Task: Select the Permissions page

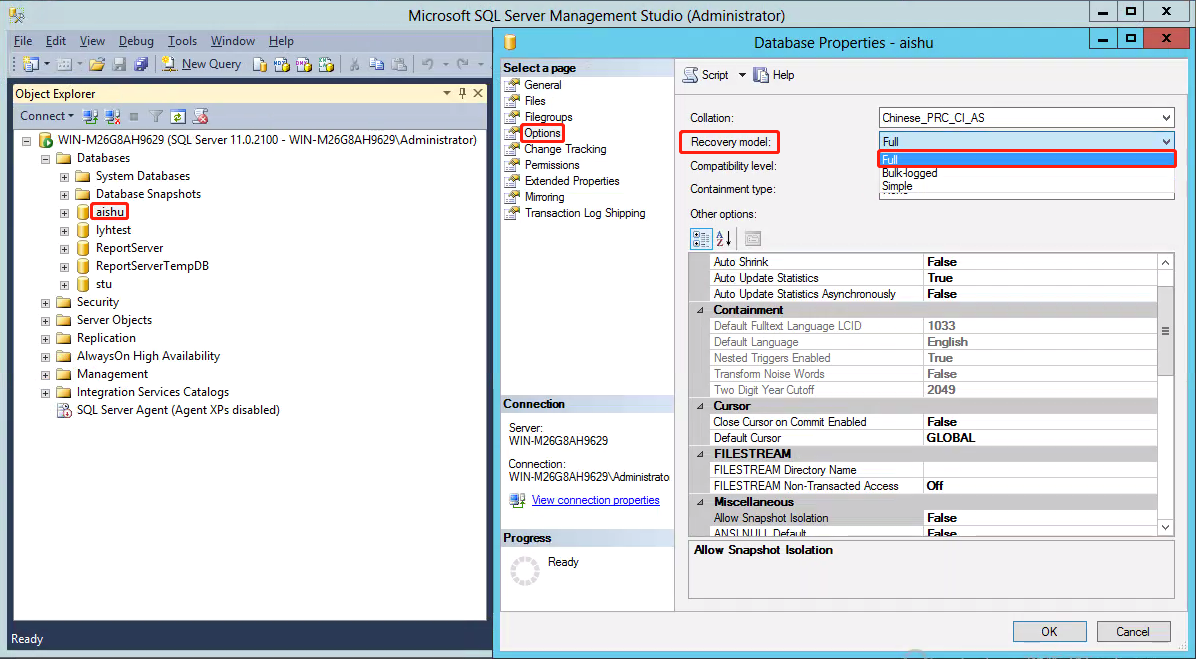Action: (x=551, y=165)
